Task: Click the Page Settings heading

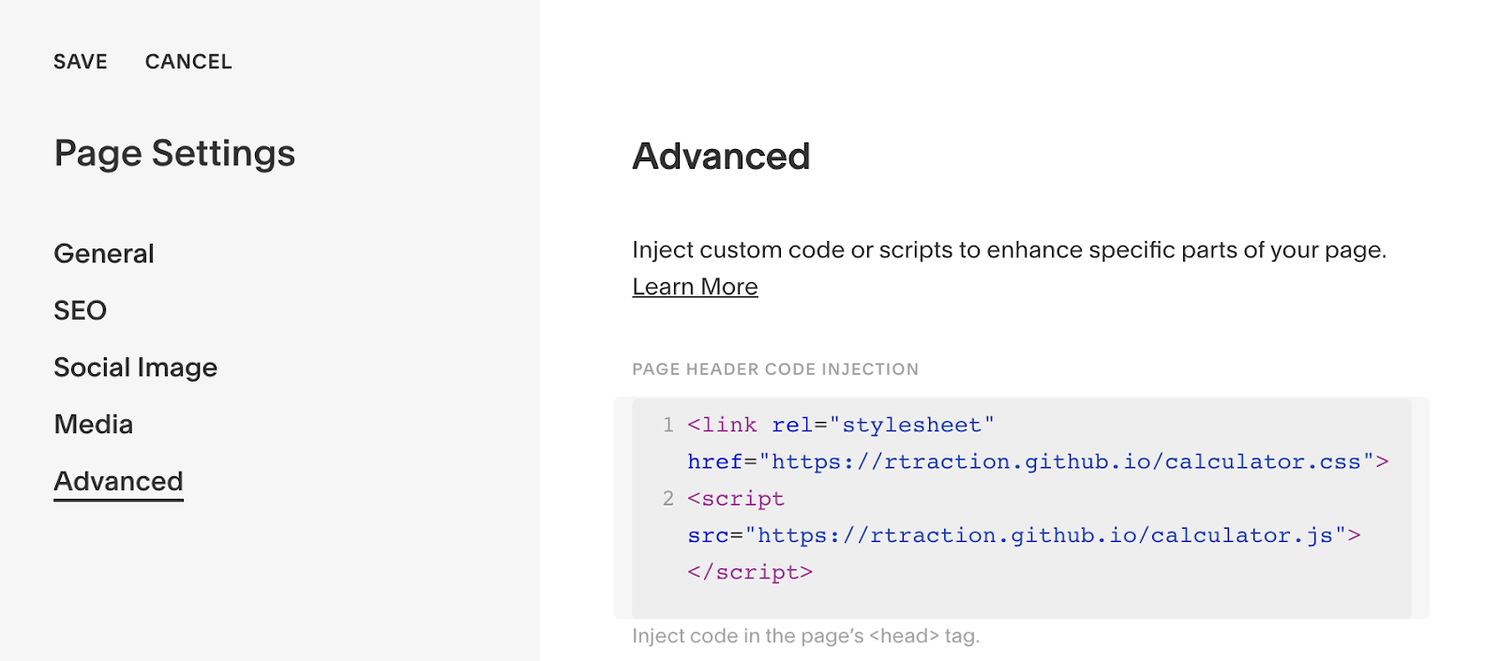Action: click(175, 154)
